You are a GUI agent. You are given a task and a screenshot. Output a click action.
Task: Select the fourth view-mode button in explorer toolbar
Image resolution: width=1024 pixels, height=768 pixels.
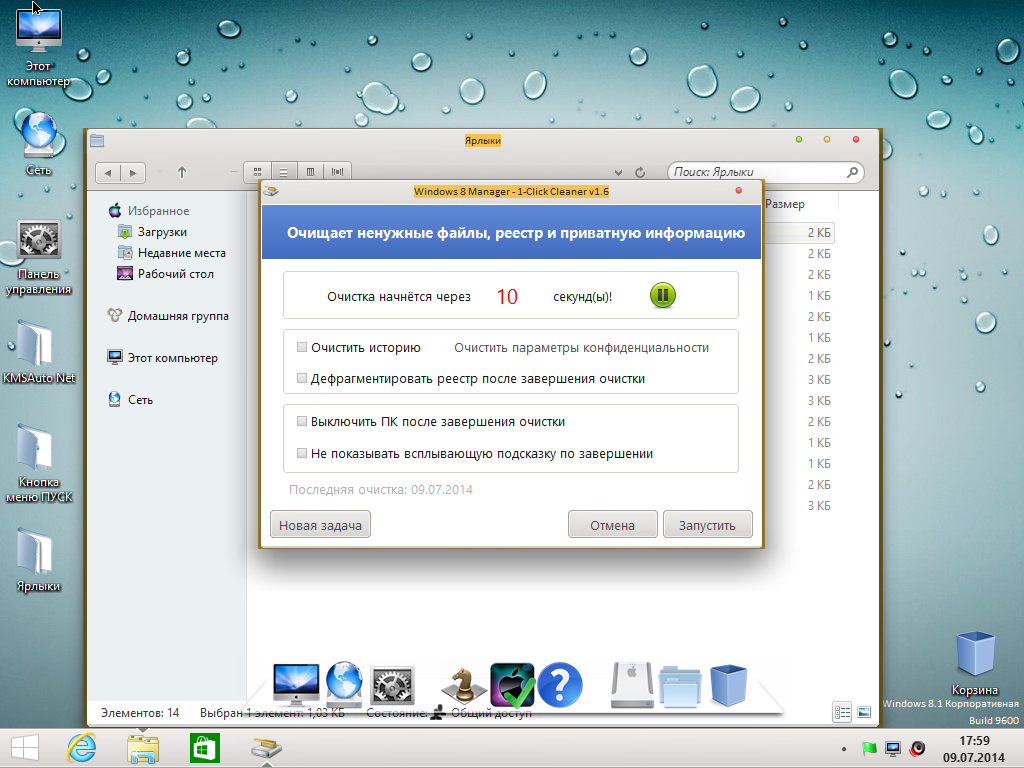coord(338,172)
